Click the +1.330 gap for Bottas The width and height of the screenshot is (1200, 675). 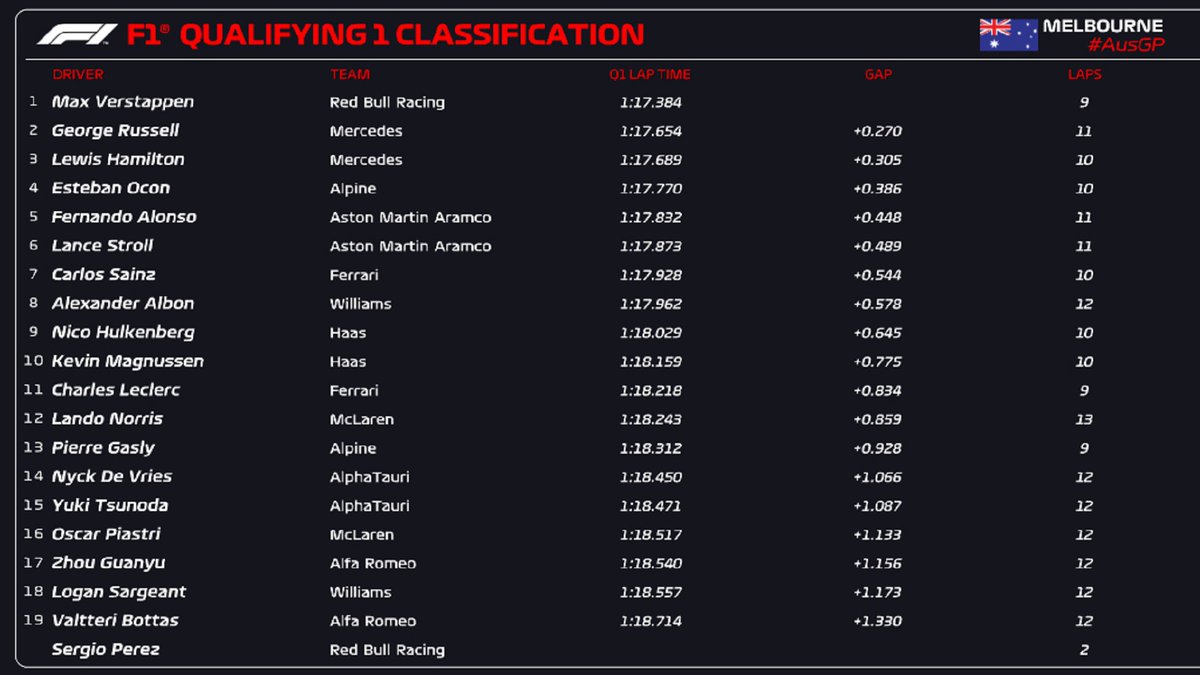877,621
